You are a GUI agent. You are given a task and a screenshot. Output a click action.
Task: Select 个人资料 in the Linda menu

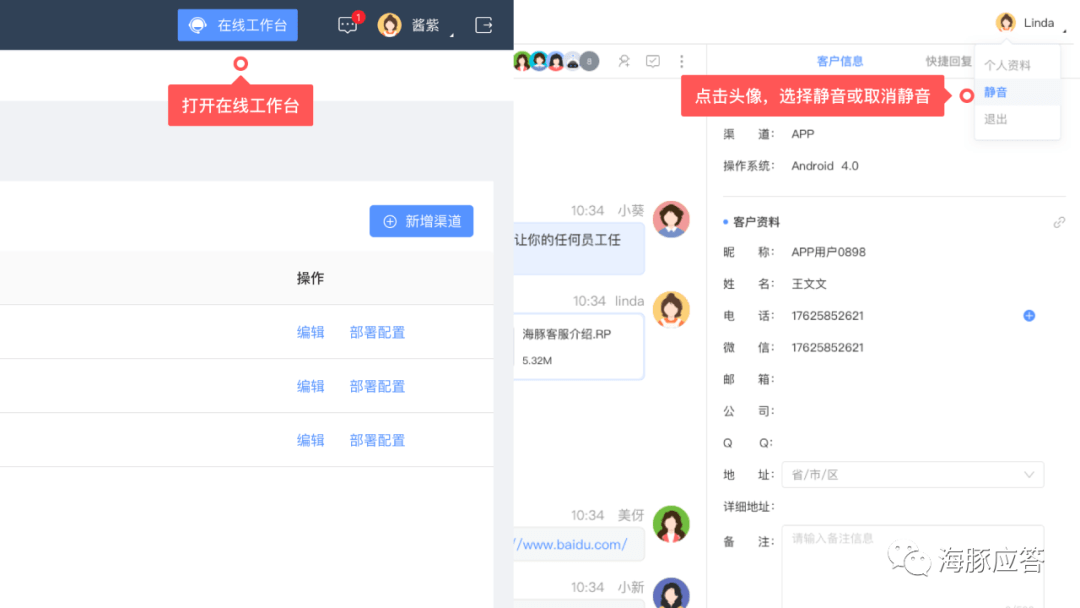click(1007, 65)
